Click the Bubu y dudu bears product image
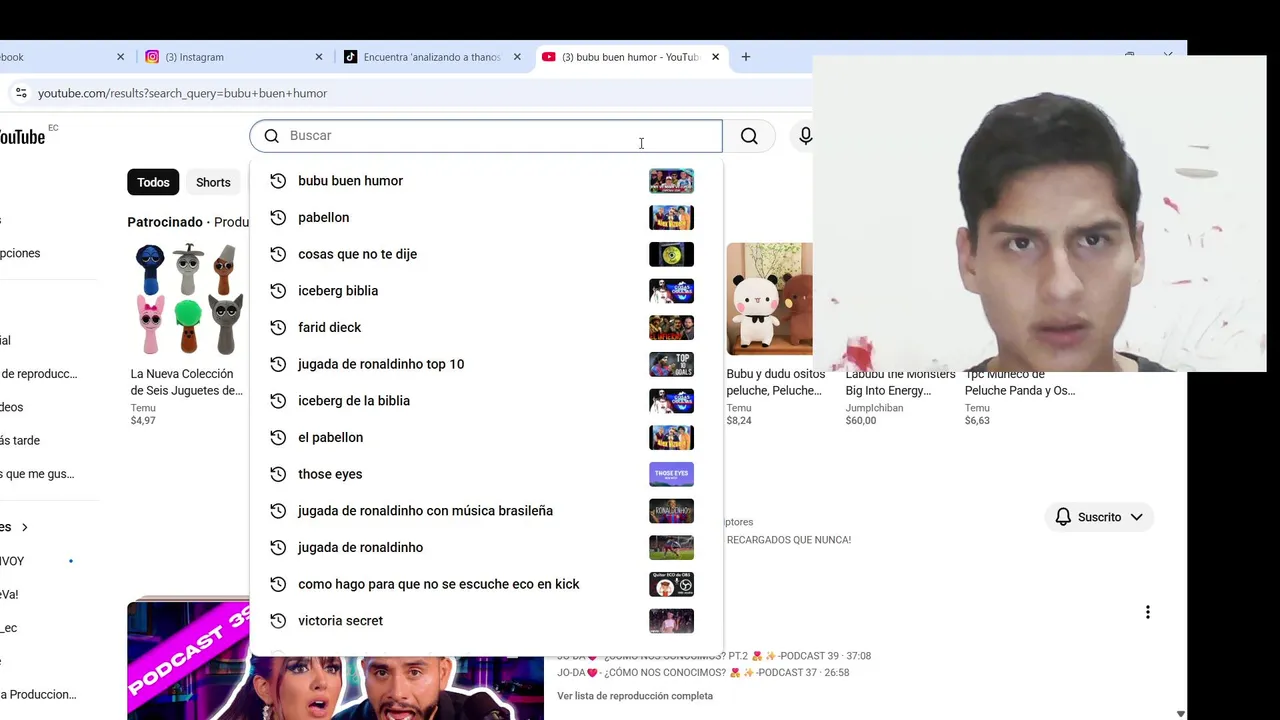This screenshot has width=1280, height=720. [x=770, y=298]
